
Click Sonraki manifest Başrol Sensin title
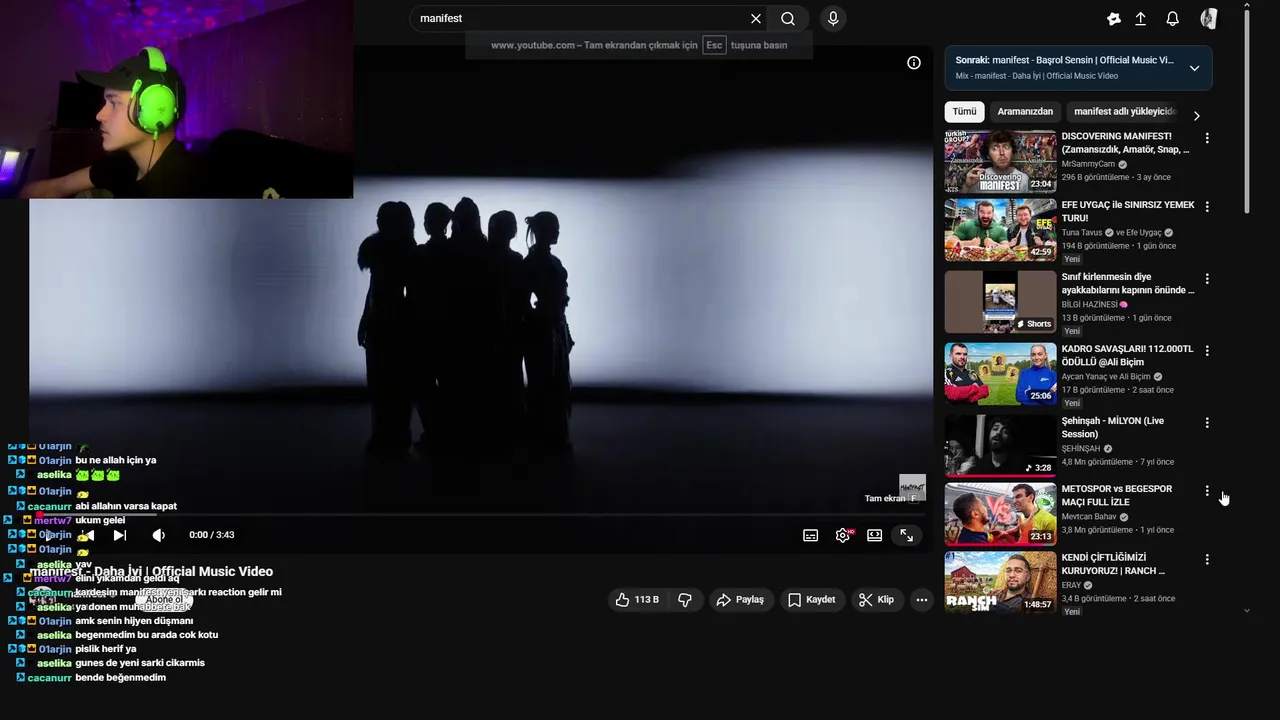click(1064, 60)
